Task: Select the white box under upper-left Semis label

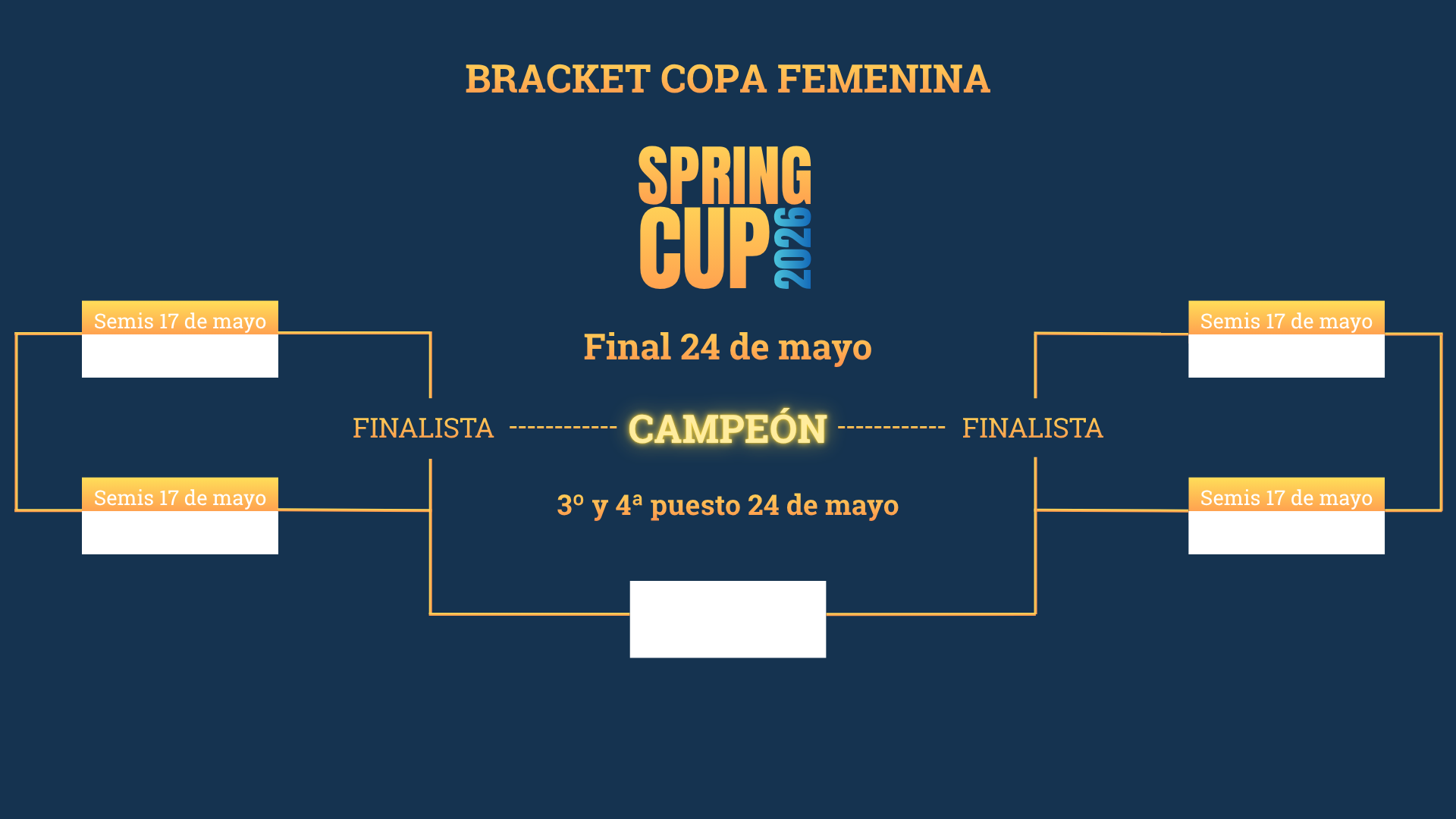Action: 180,356
